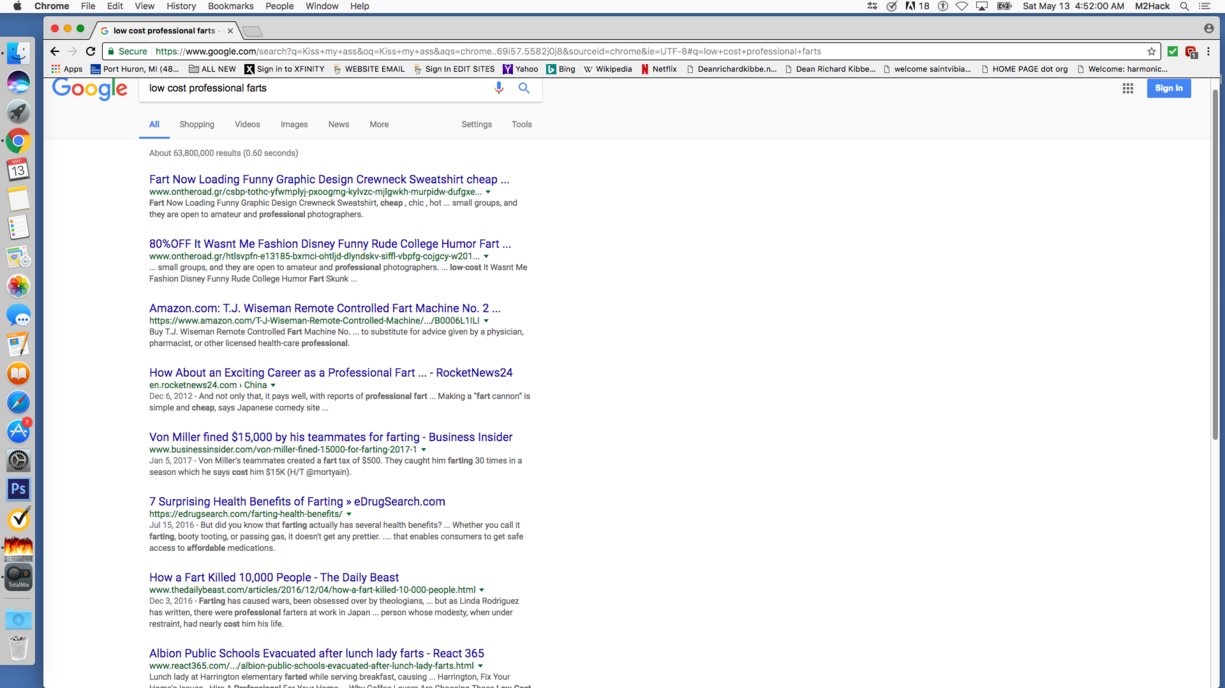Expand the dropdown arrow beside businessinsider URL
The height and width of the screenshot is (688, 1225).
pyautogui.click(x=424, y=450)
